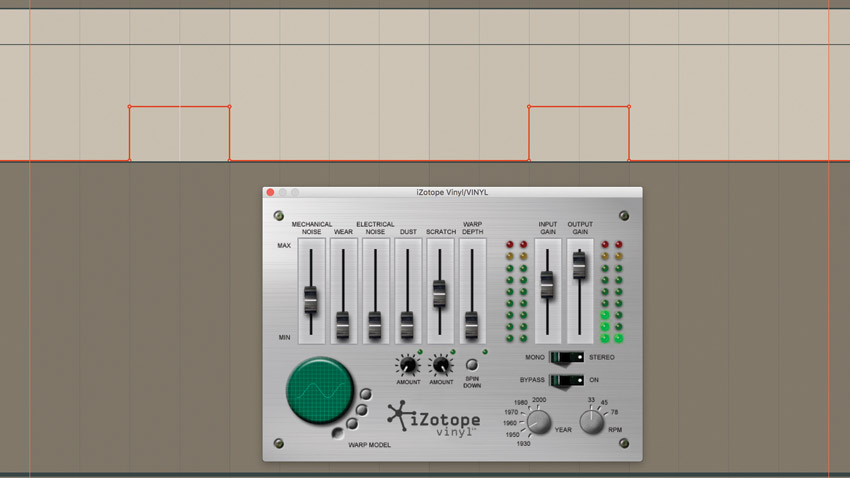Select top-left automation point of second pulse
Viewport: 850px width, 478px height.
[x=529, y=107]
